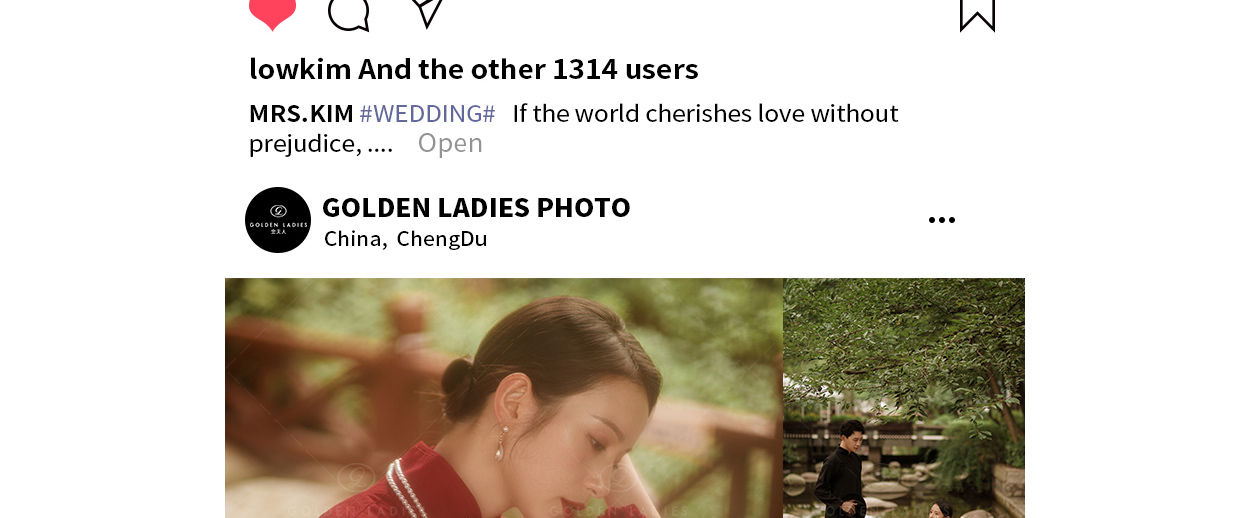Save post with bookmark icon
1250x518 pixels.
977,14
